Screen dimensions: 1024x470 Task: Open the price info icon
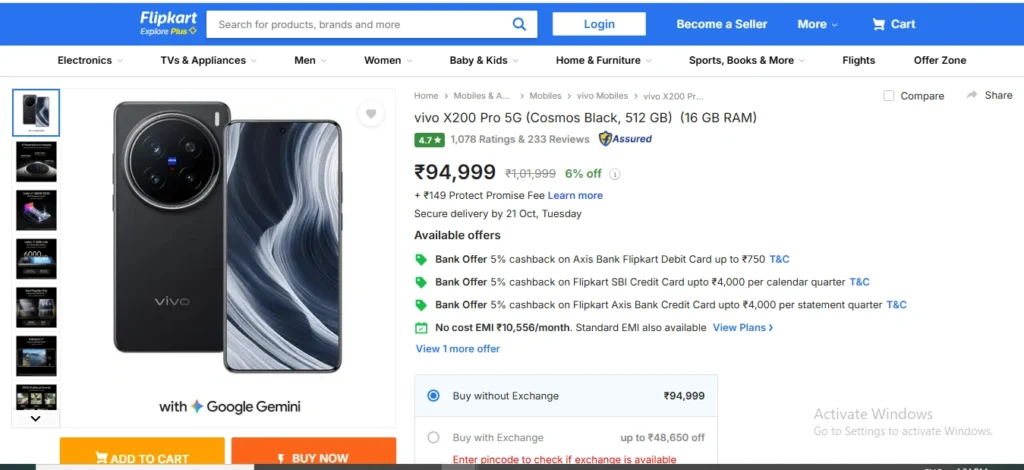pos(615,174)
